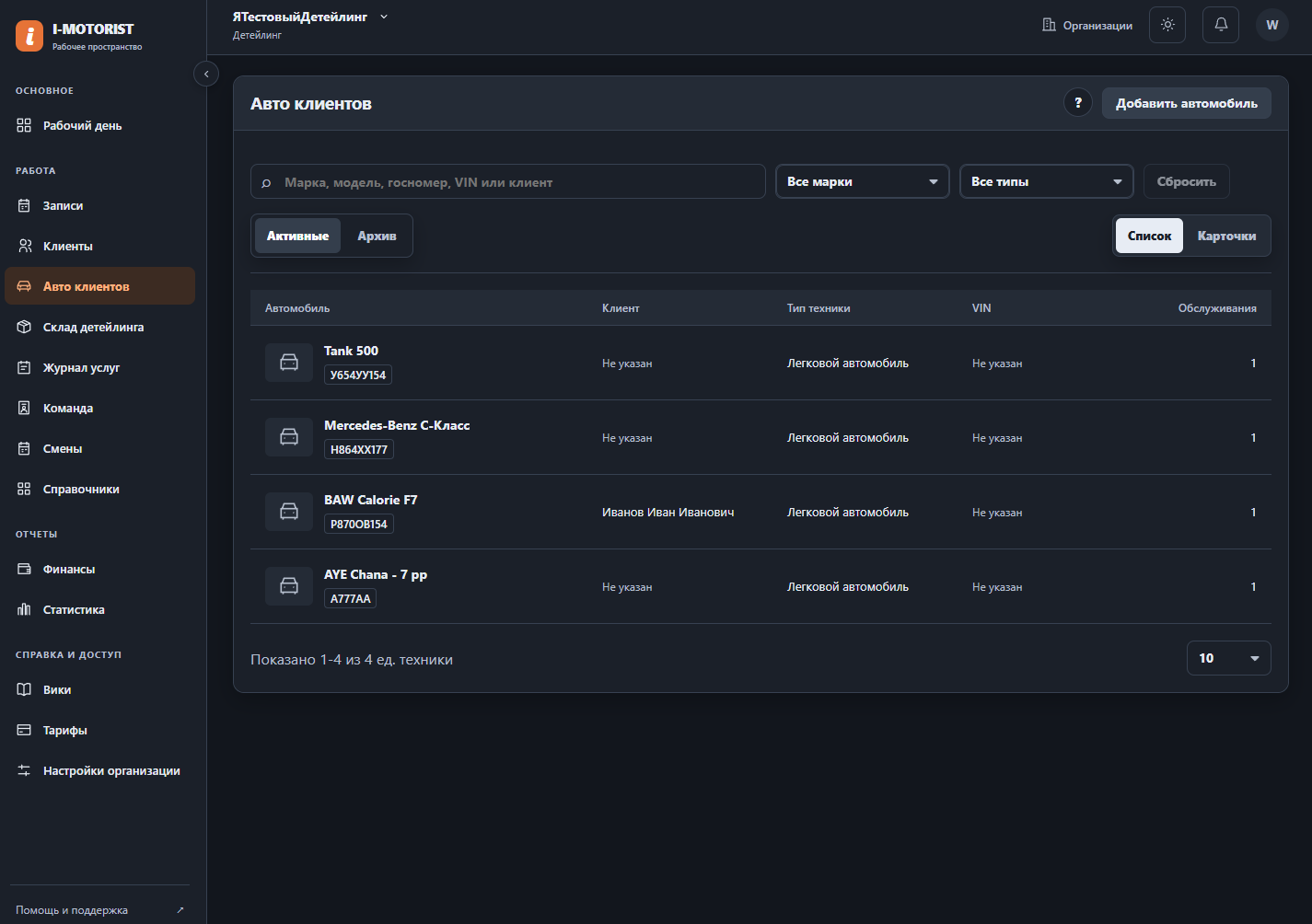Click the Тарифы card icon
1312x924 pixels.
coord(24,730)
